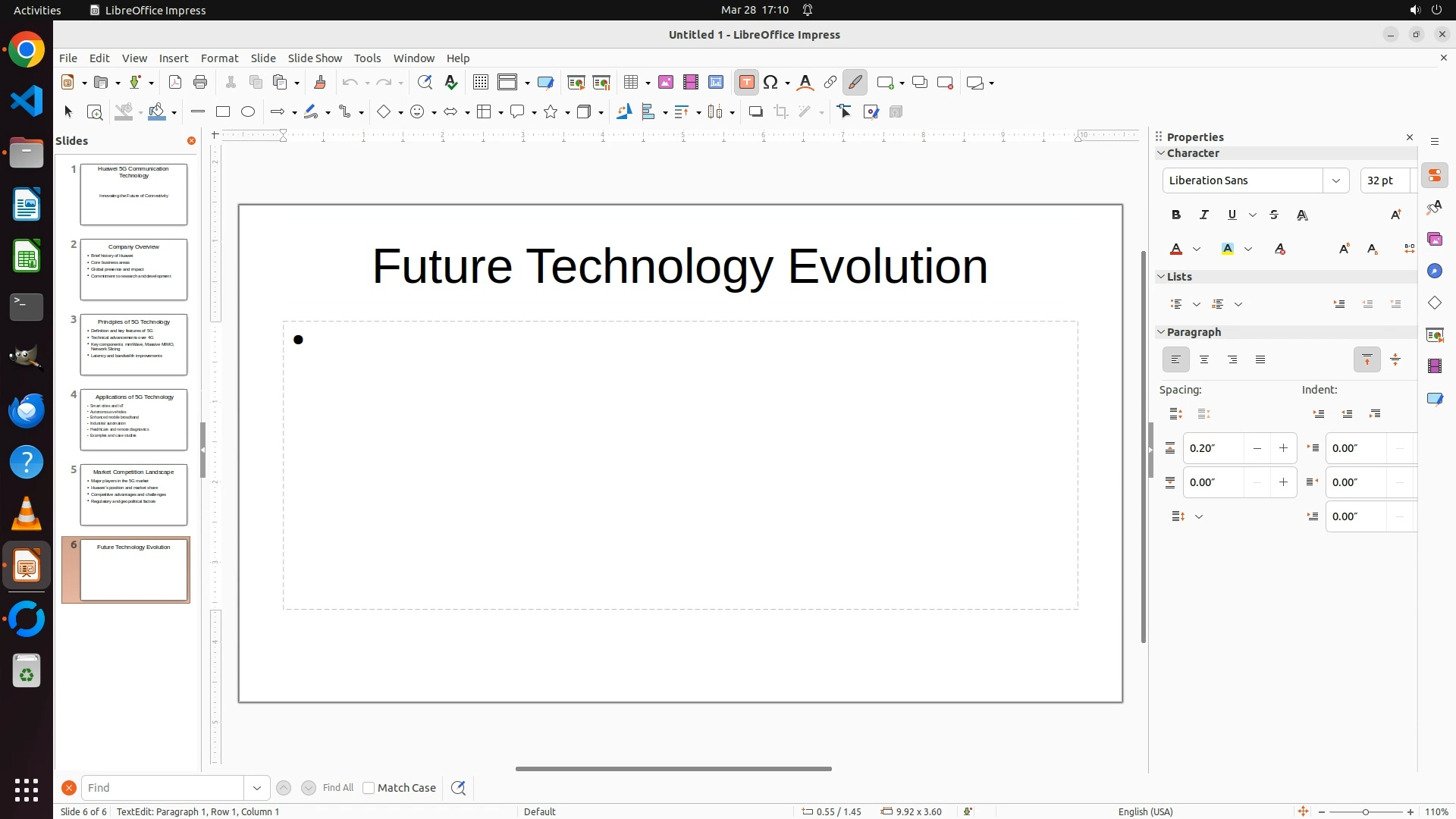Select the slide 3 thumbnail
Screen dimensions: 1456x819
(133, 344)
